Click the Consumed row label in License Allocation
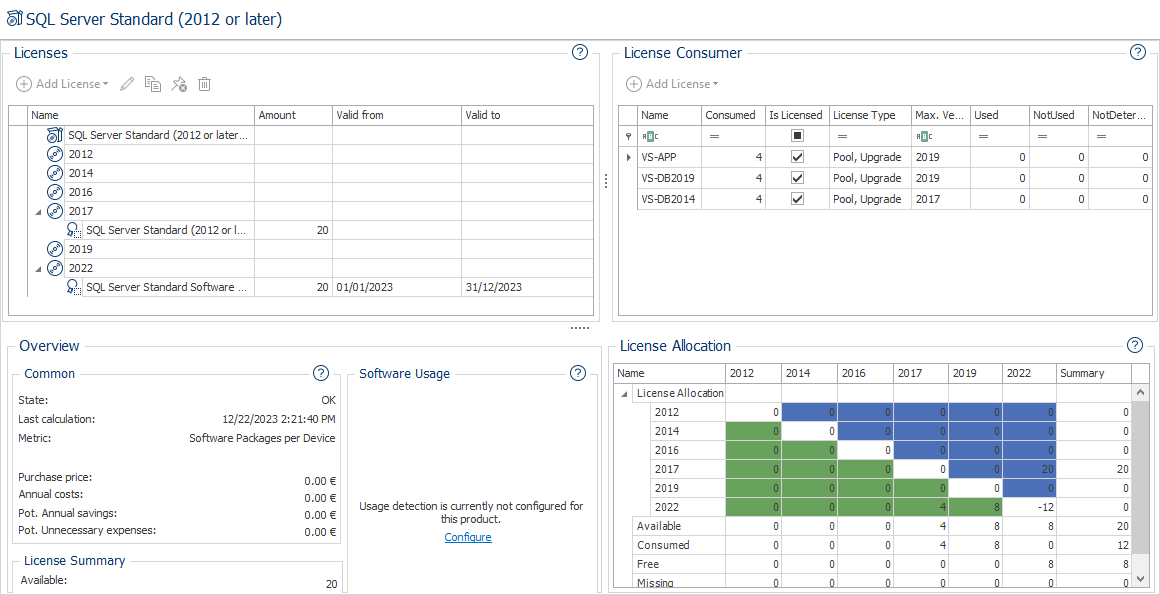The height and width of the screenshot is (595, 1160). (663, 545)
